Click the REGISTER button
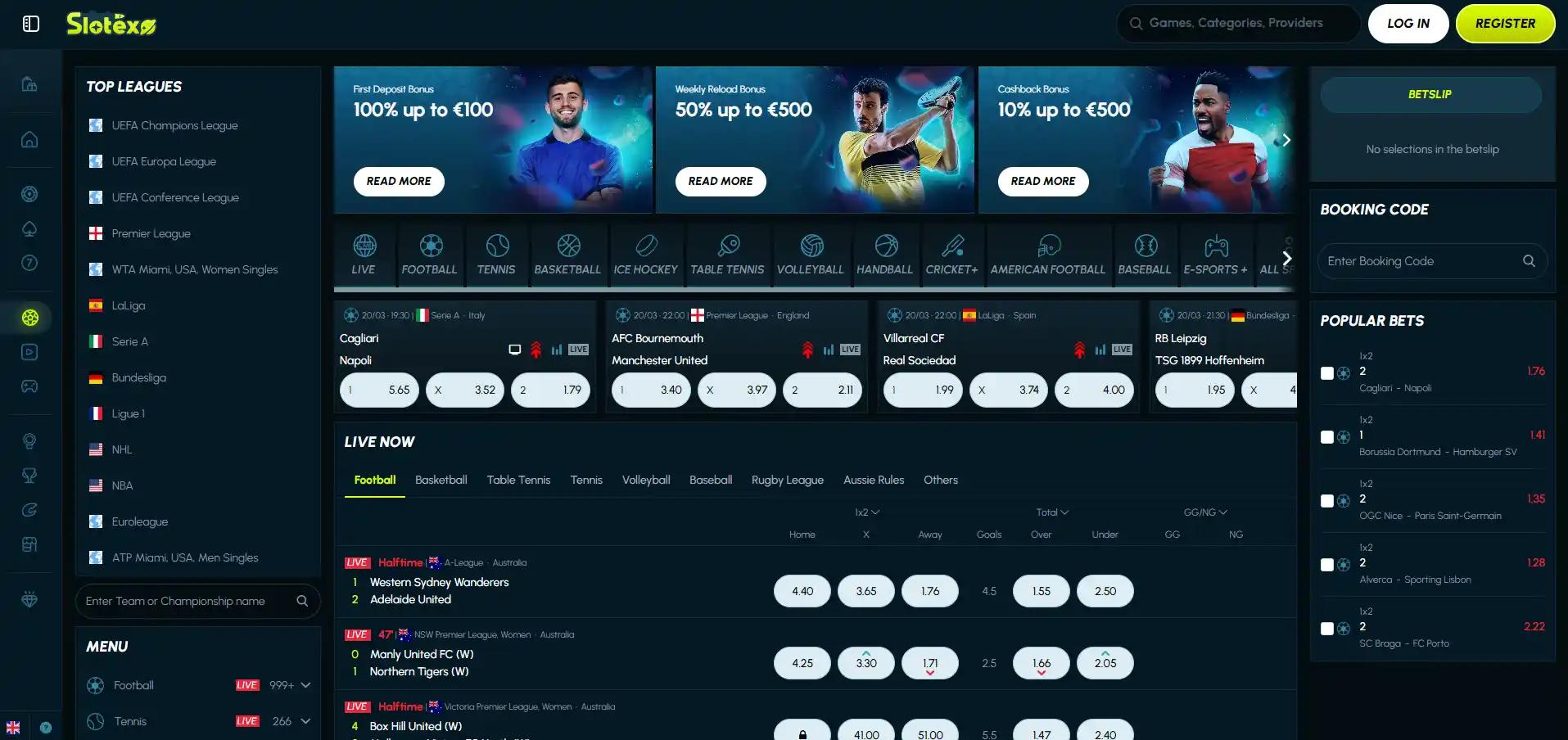The height and width of the screenshot is (740, 1568). 1505,24
